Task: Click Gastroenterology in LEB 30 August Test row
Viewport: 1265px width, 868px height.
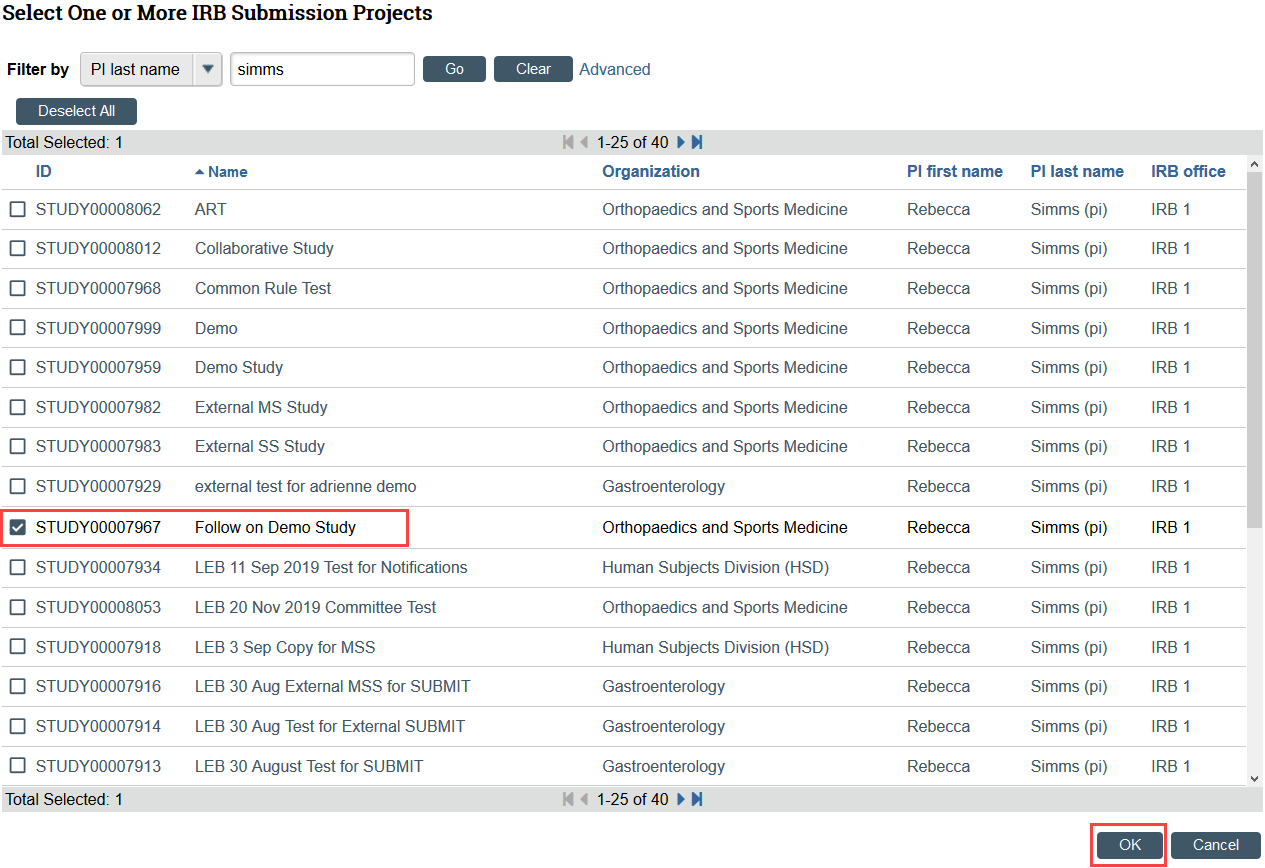Action: 663,766
